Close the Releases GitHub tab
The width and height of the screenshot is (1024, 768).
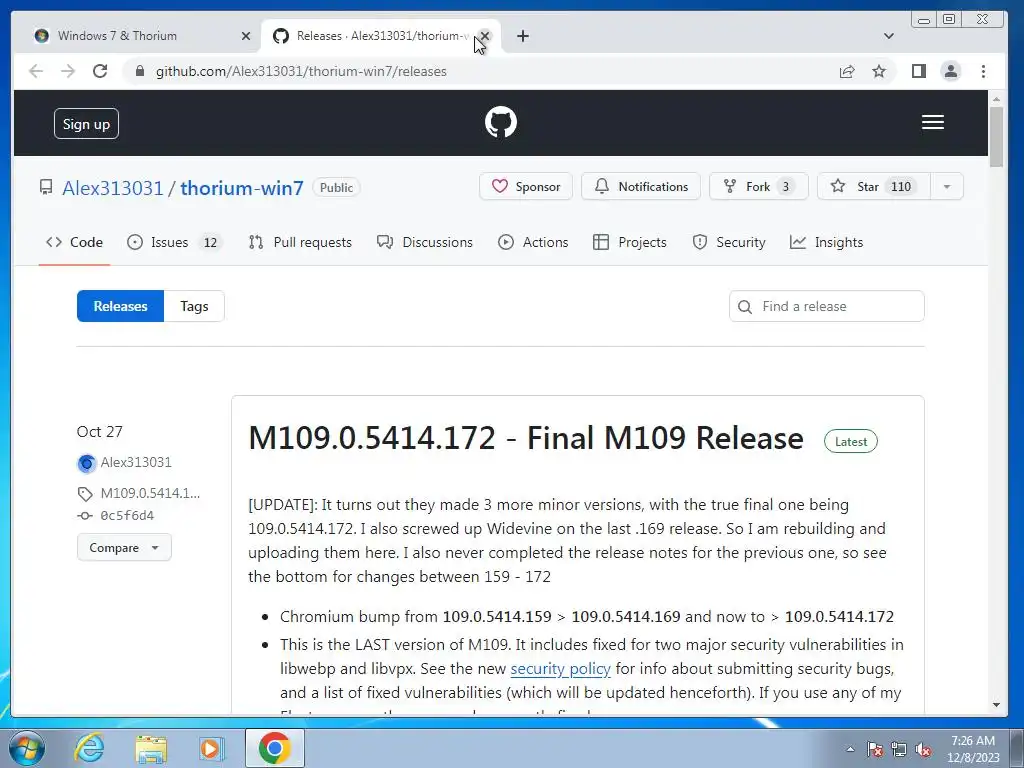coord(485,36)
